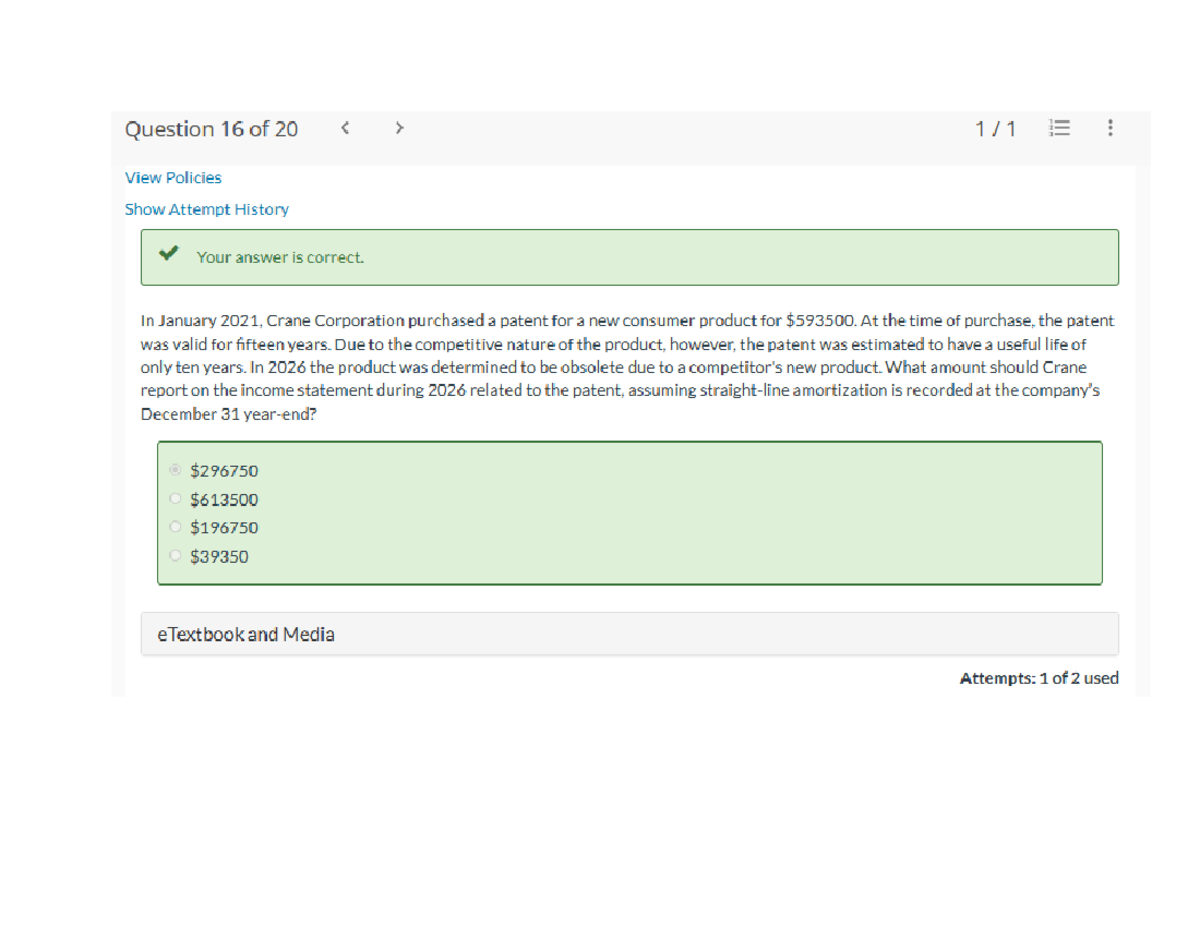Select the $296750 radio button
Viewport: 1200px width, 927px height.
[x=174, y=470]
